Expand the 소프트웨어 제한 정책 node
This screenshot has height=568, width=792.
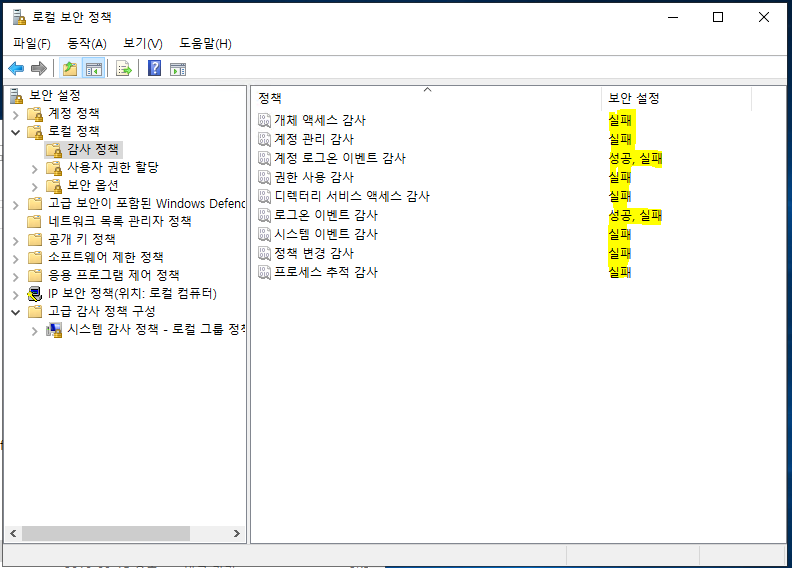click(x=16, y=259)
